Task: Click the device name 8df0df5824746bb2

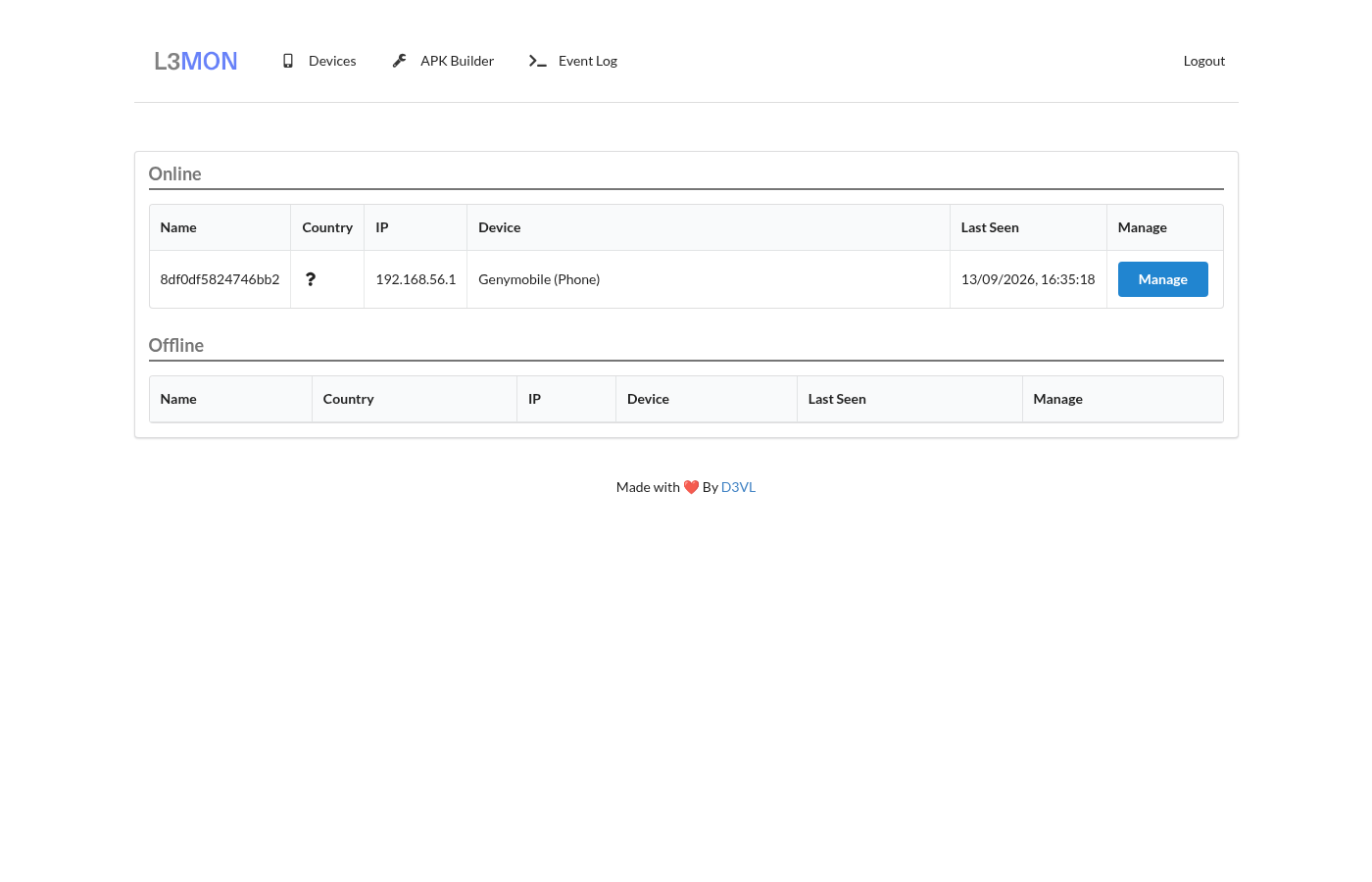Action: (220, 279)
